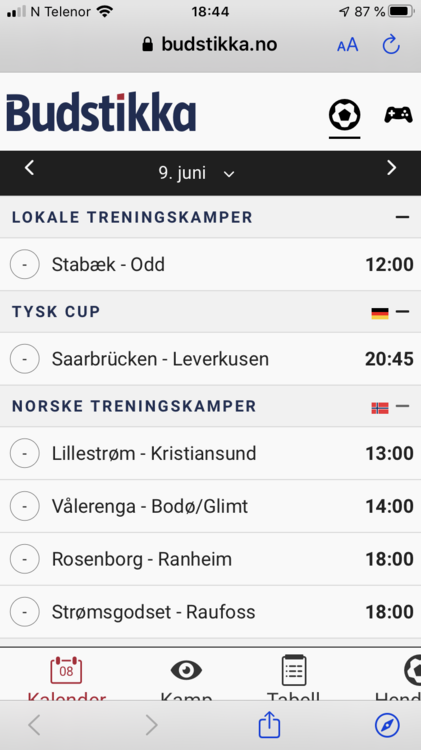Open the game controller esports section
Viewport: 421px width, 750px height.
tap(399, 115)
